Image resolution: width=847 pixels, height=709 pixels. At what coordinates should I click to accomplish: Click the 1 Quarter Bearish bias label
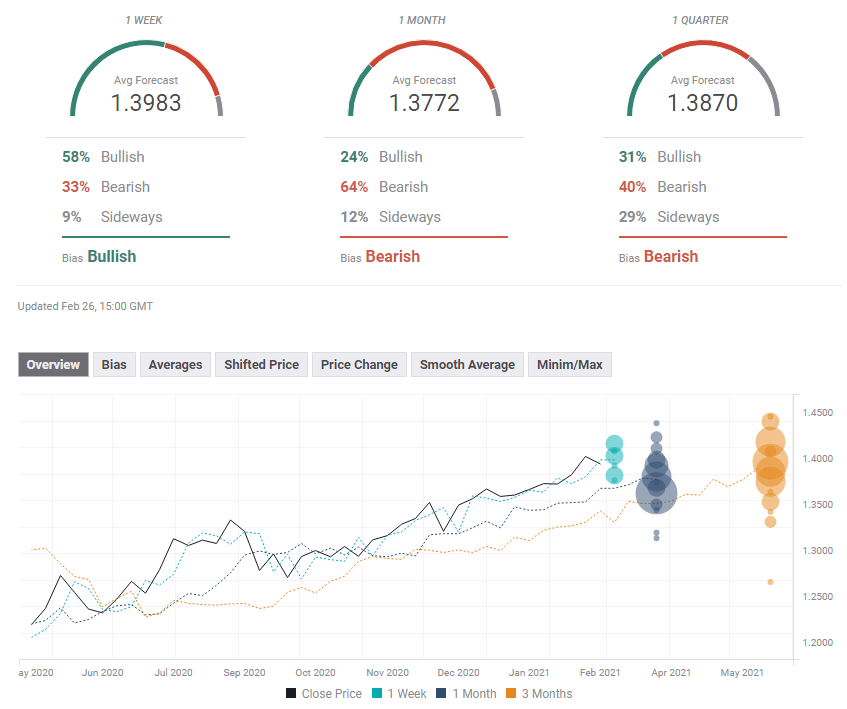[x=670, y=257]
